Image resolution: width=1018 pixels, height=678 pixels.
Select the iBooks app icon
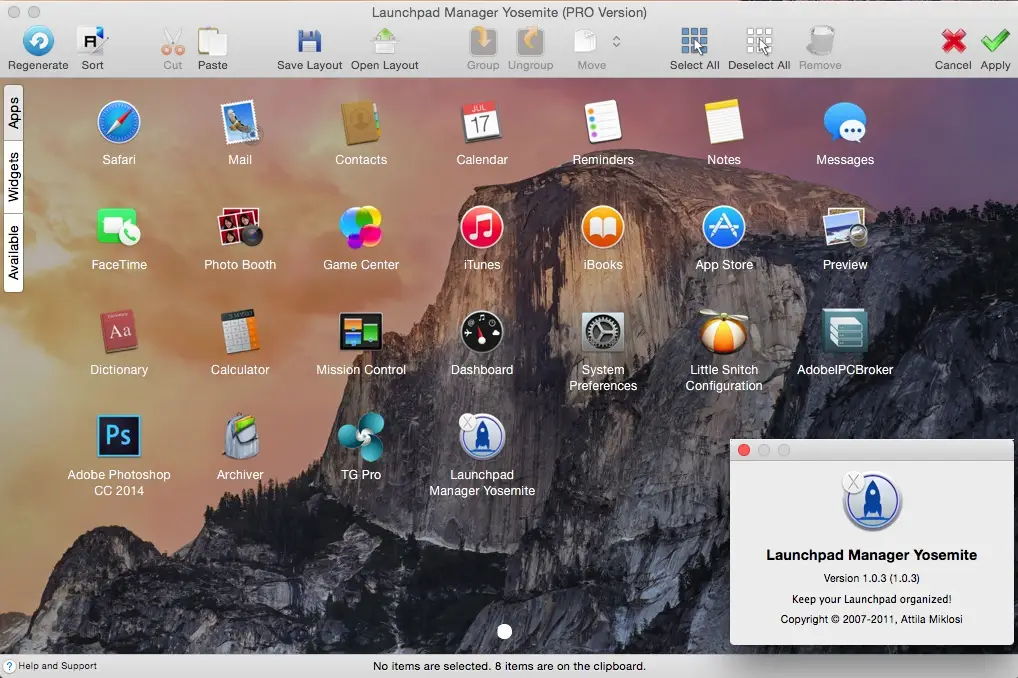click(x=602, y=227)
